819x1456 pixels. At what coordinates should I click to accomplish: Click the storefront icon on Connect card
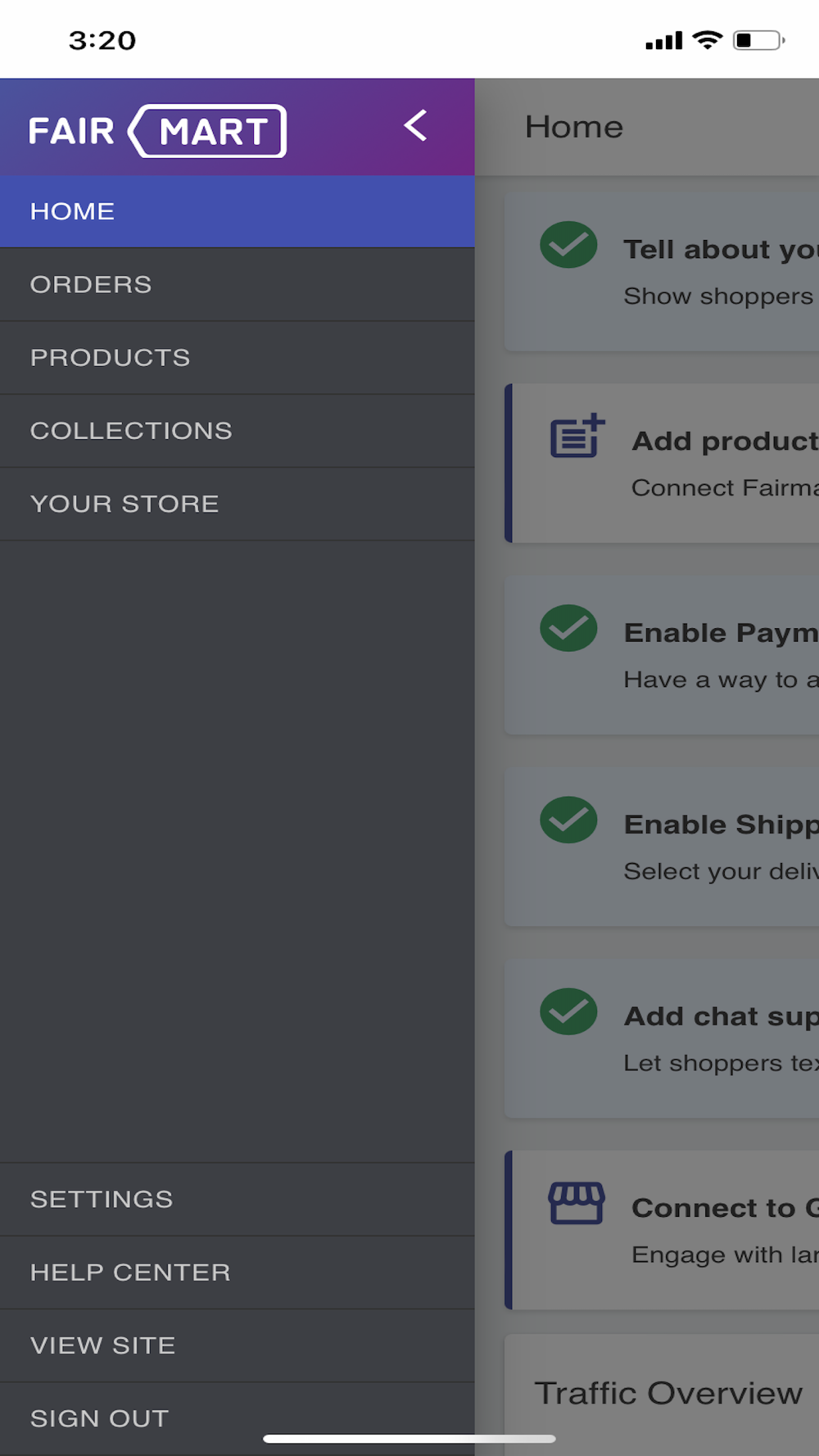(x=577, y=1203)
